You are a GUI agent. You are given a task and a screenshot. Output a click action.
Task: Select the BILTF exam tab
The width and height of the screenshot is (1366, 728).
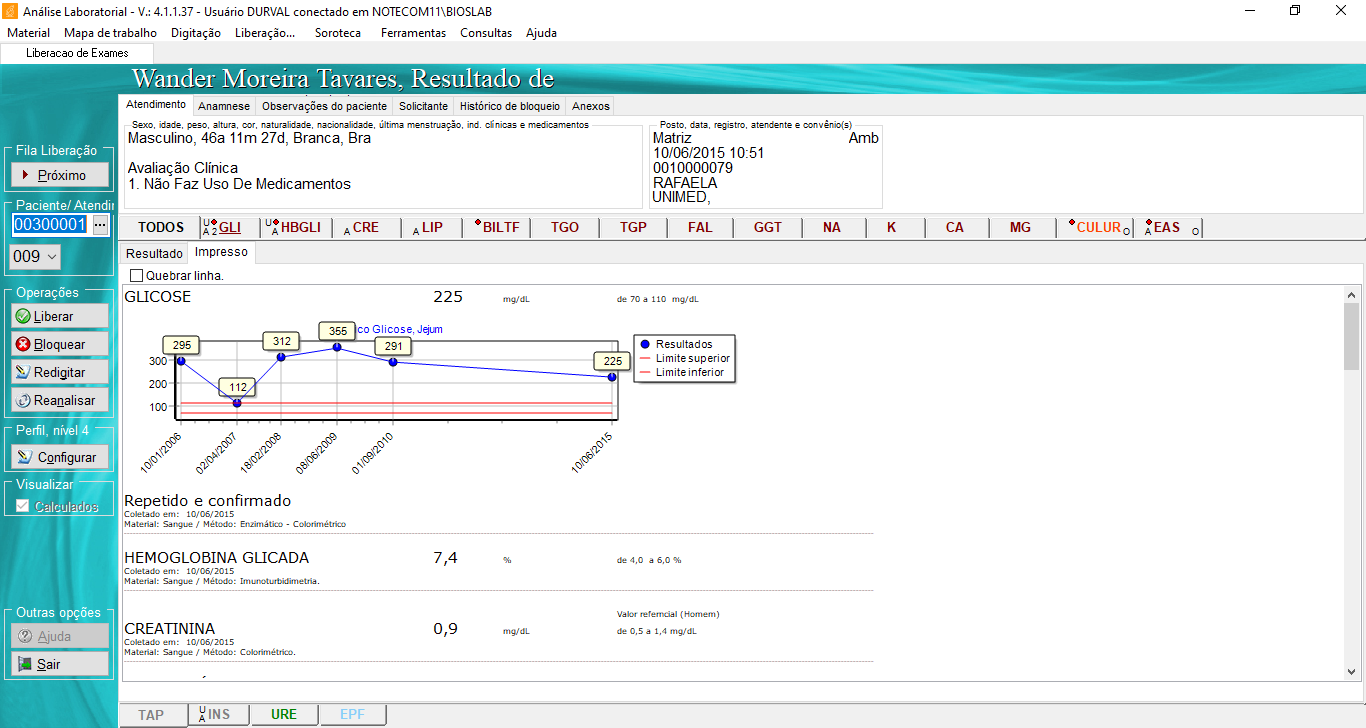(497, 227)
